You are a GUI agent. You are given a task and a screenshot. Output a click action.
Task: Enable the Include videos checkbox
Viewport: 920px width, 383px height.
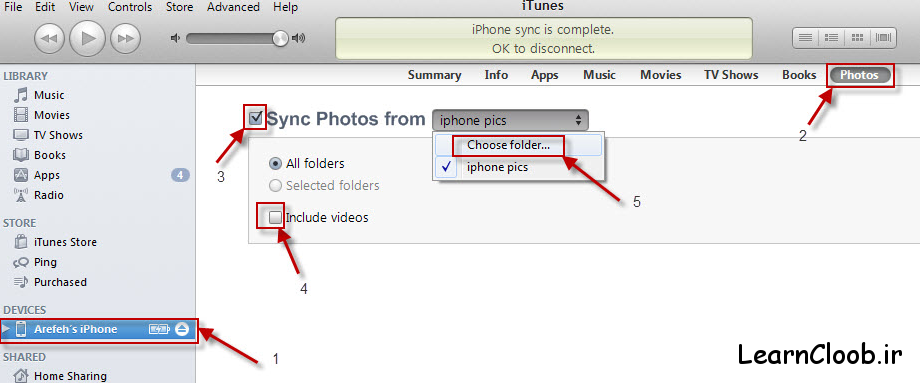coord(275,218)
